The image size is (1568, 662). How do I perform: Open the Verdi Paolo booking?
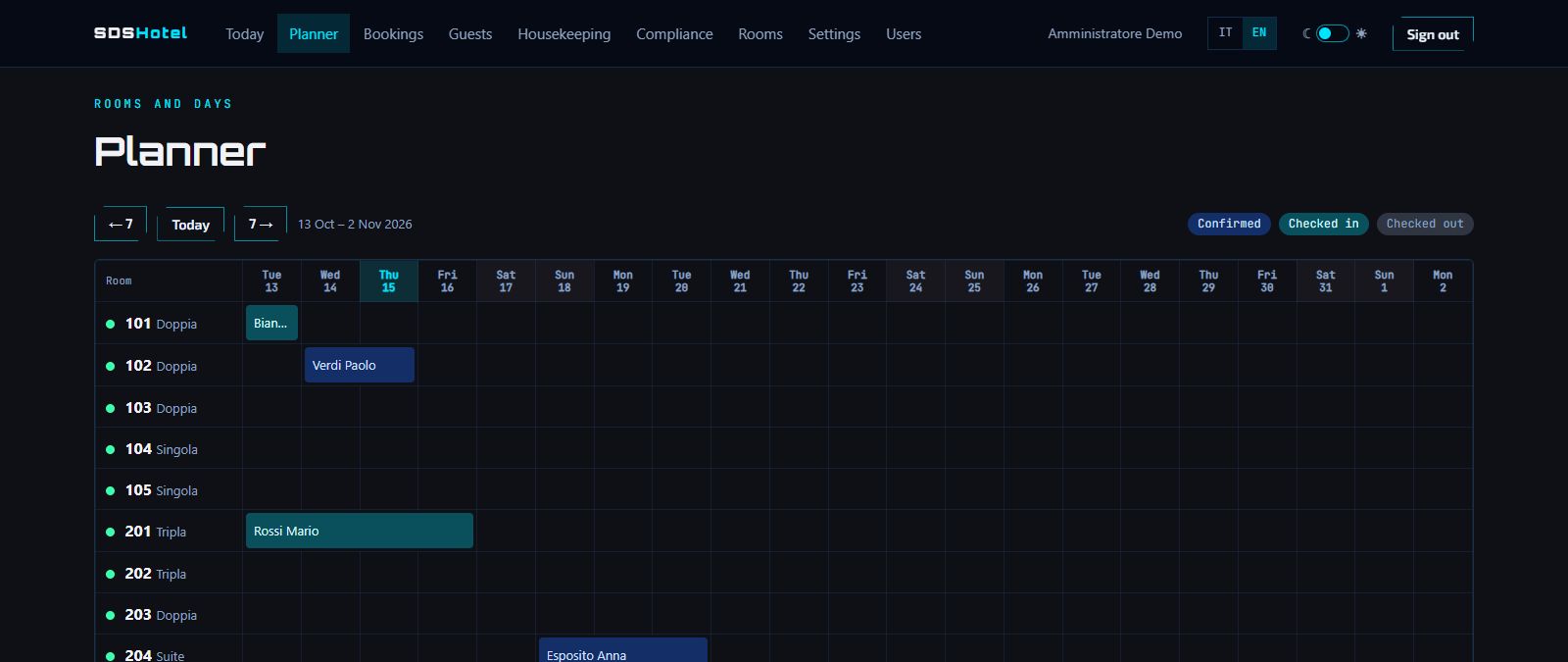[x=360, y=365]
